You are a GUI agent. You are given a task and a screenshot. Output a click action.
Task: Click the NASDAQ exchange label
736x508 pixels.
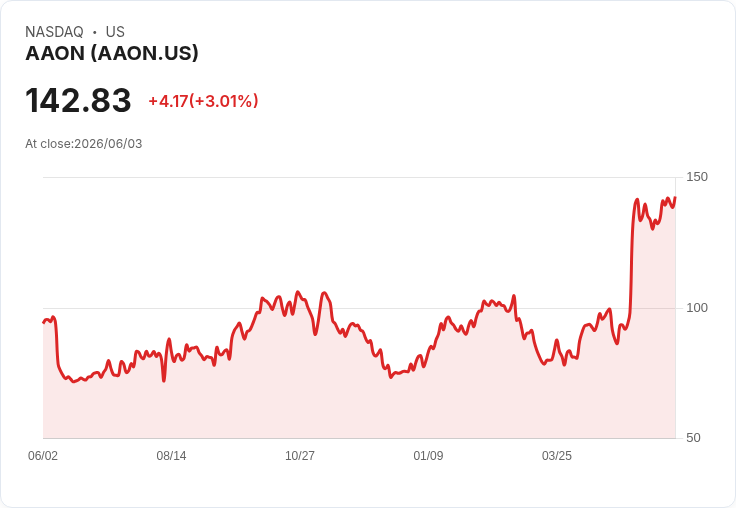coord(54,32)
